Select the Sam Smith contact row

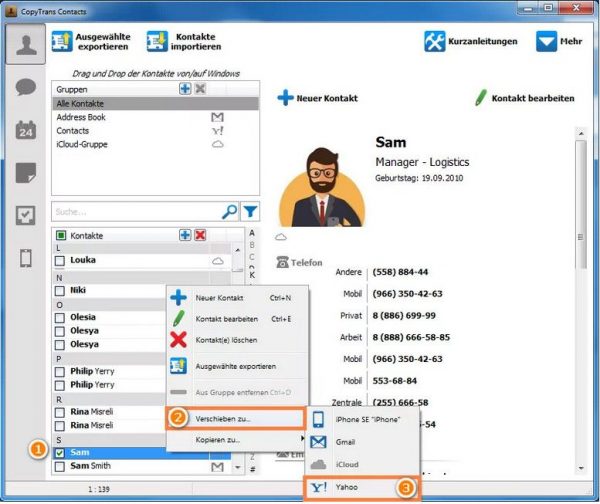142,466
